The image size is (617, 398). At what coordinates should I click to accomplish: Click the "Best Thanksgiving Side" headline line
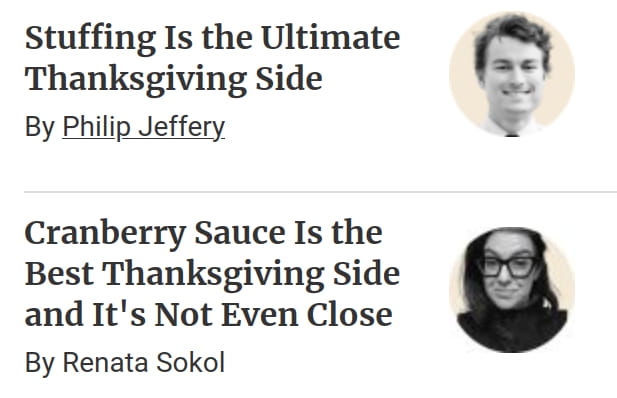(212, 275)
